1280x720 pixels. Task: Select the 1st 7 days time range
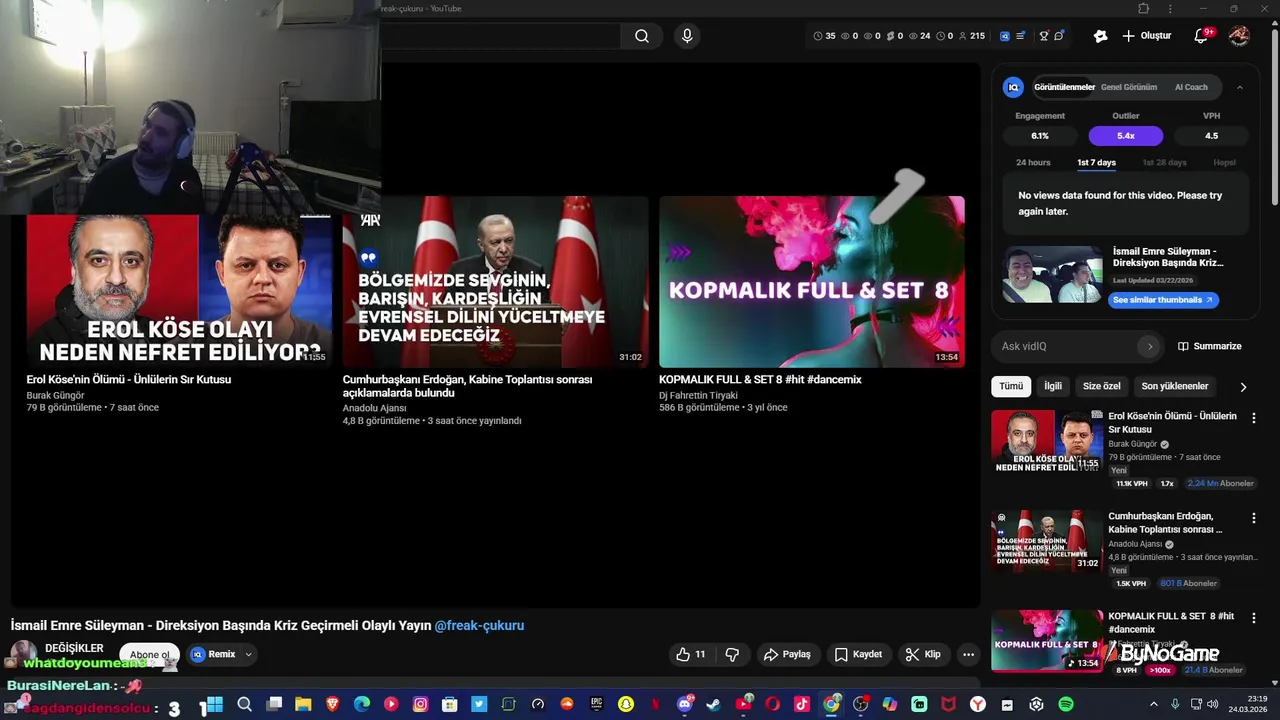click(x=1096, y=162)
